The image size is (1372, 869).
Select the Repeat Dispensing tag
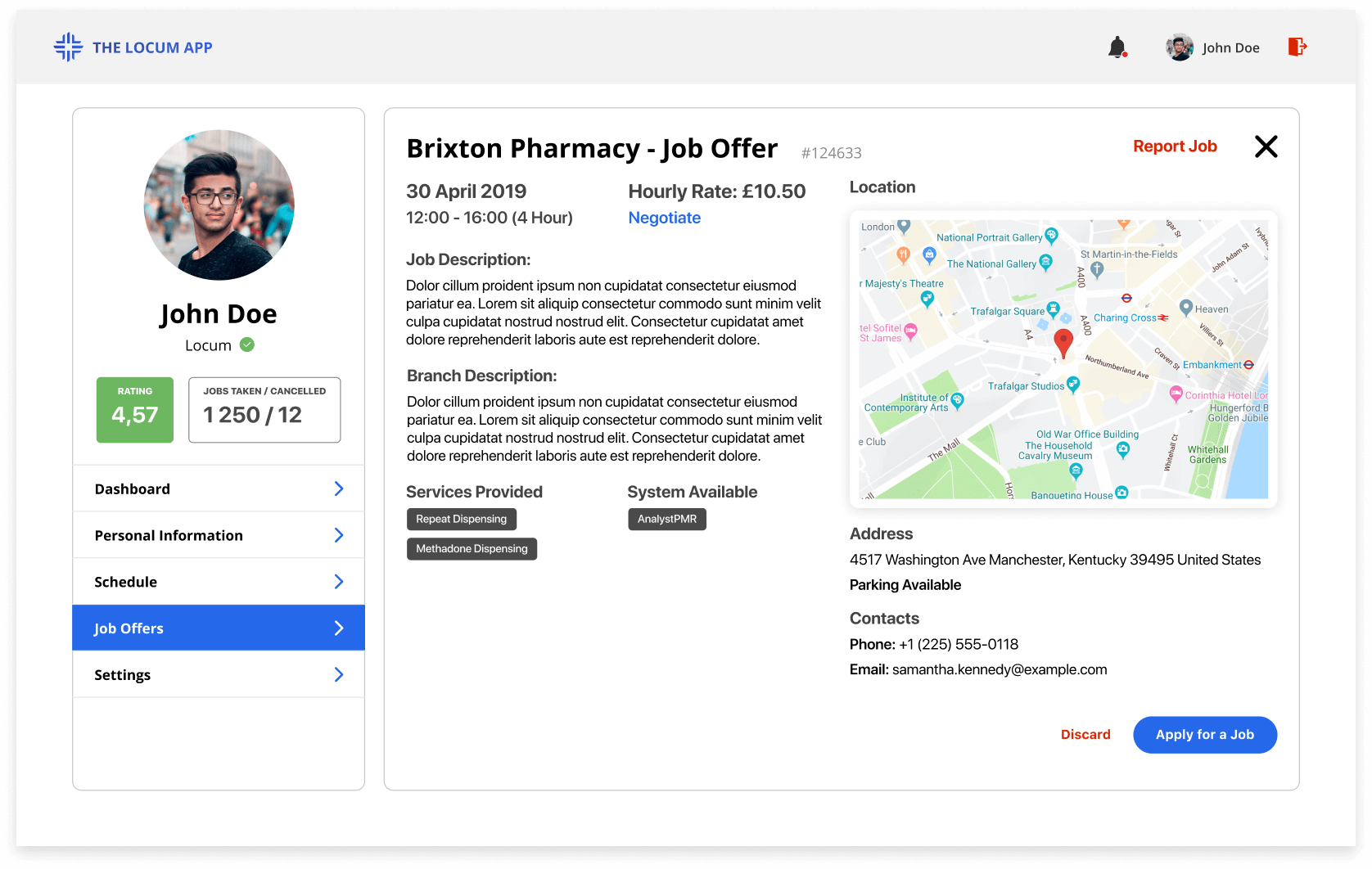pyautogui.click(x=462, y=519)
